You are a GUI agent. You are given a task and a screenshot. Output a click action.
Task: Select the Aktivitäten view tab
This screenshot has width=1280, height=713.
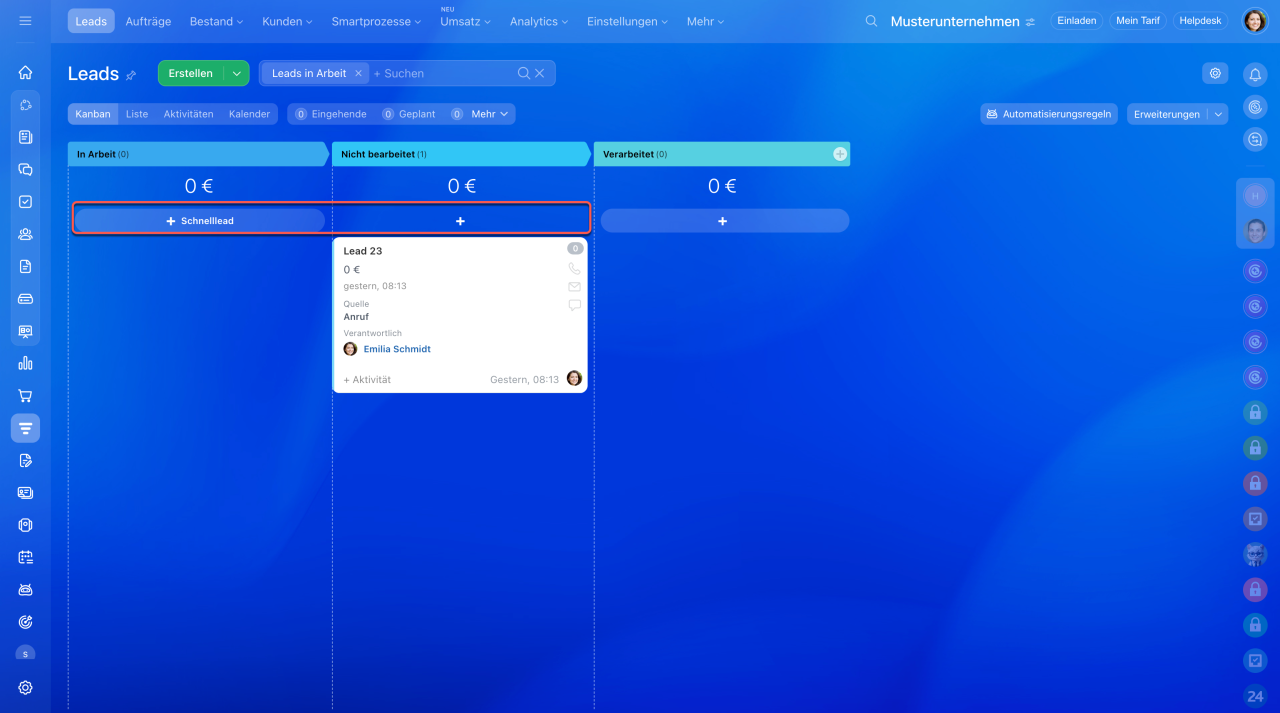coord(188,114)
